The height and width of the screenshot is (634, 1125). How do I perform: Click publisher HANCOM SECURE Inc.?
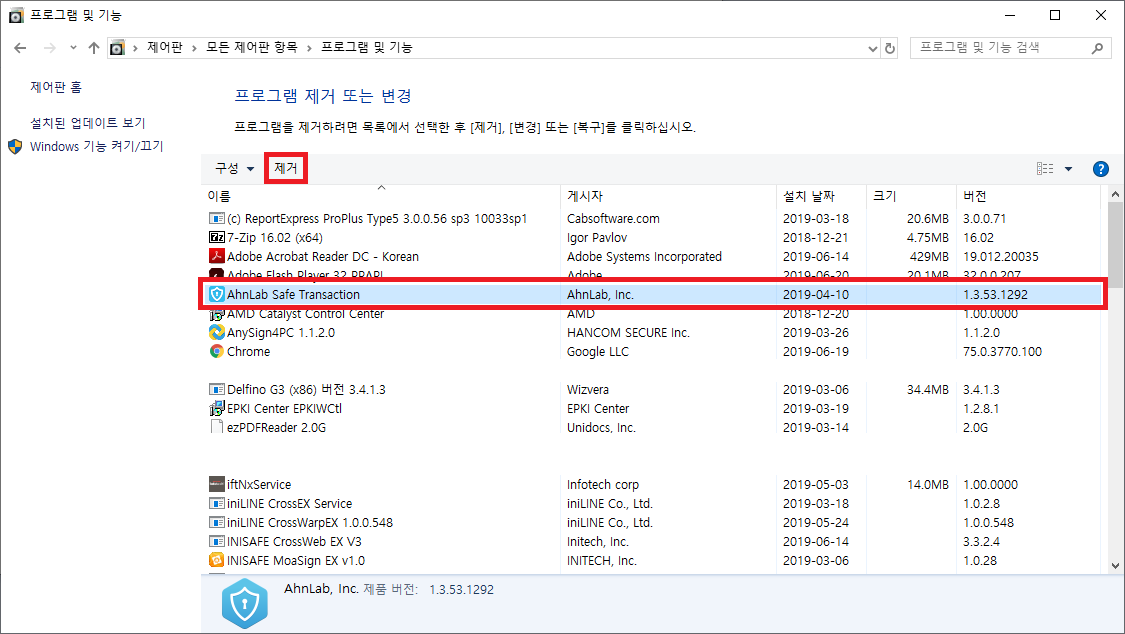[628, 332]
